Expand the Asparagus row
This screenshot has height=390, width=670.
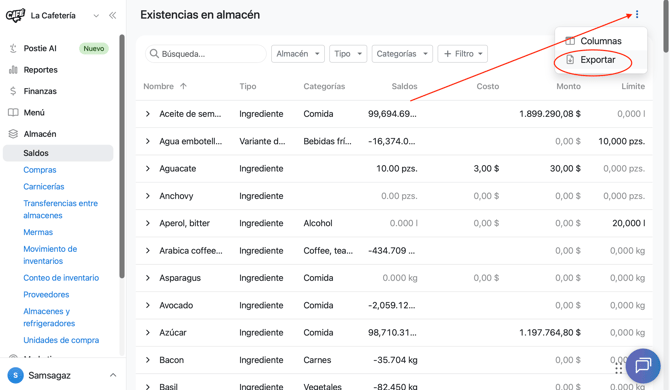pos(147,278)
